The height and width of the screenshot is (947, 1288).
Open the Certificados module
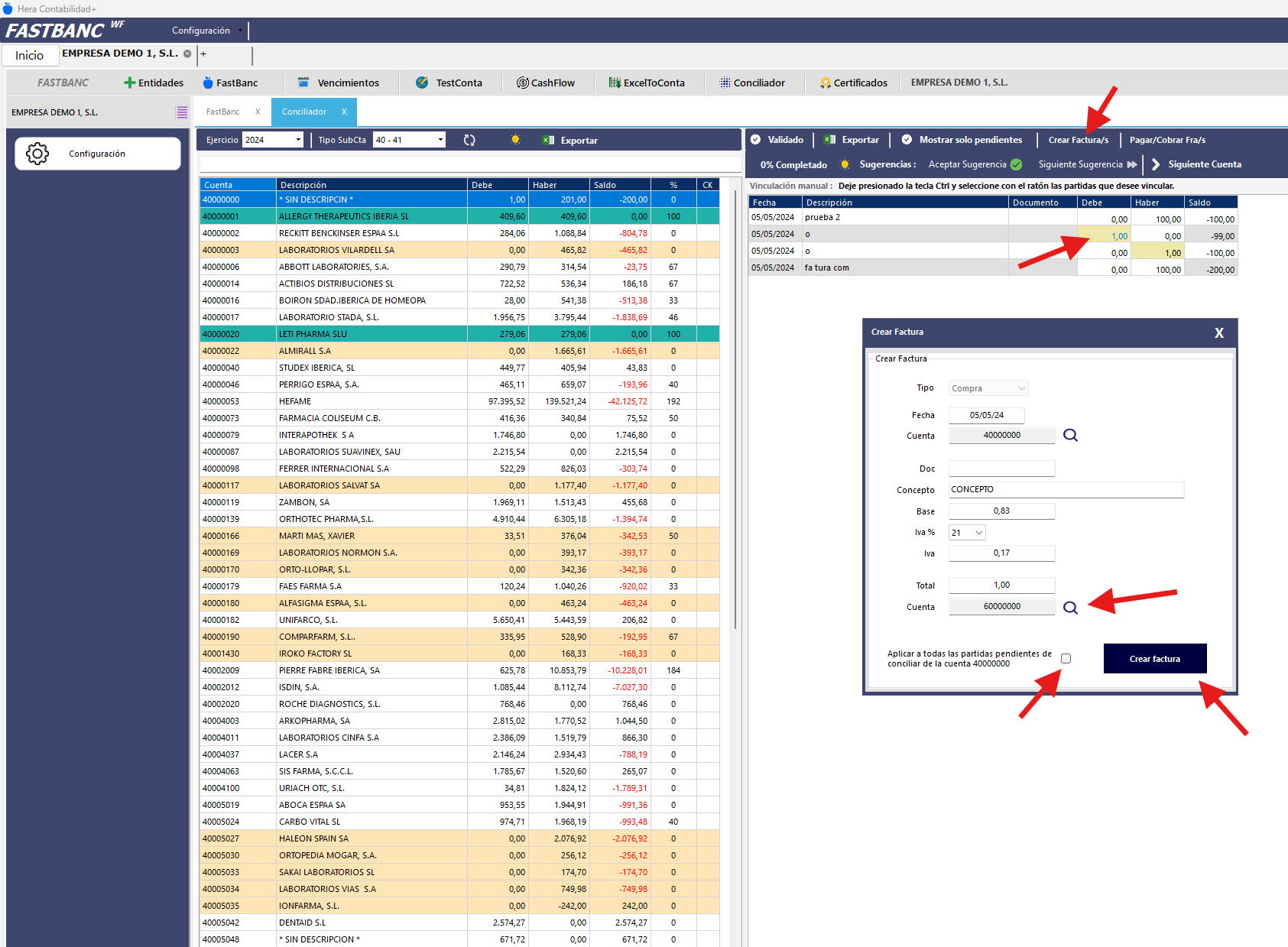[853, 83]
